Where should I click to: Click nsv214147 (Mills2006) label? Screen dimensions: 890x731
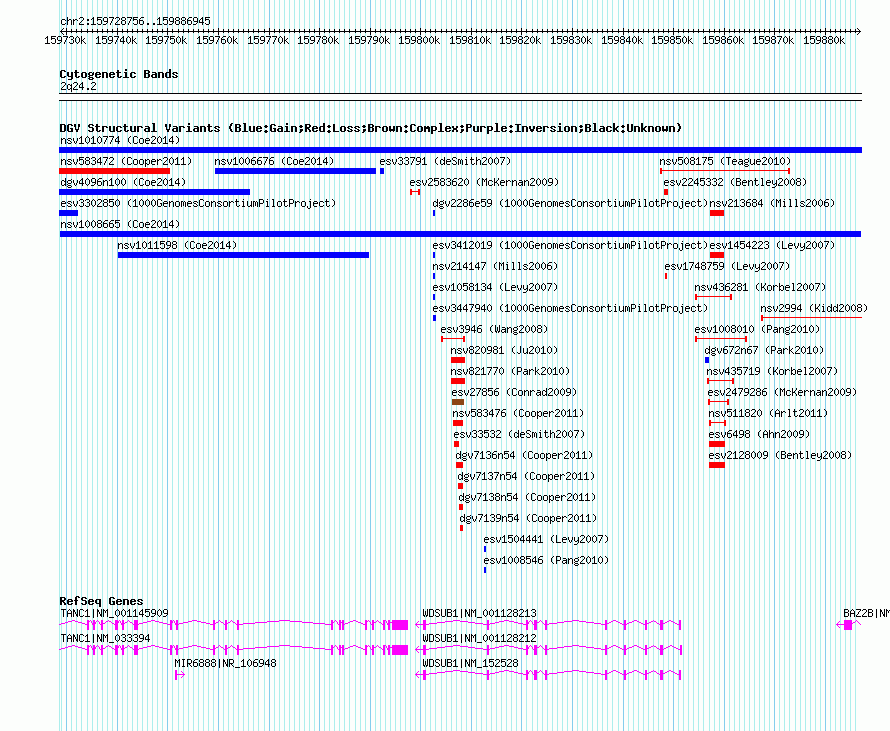[495, 266]
